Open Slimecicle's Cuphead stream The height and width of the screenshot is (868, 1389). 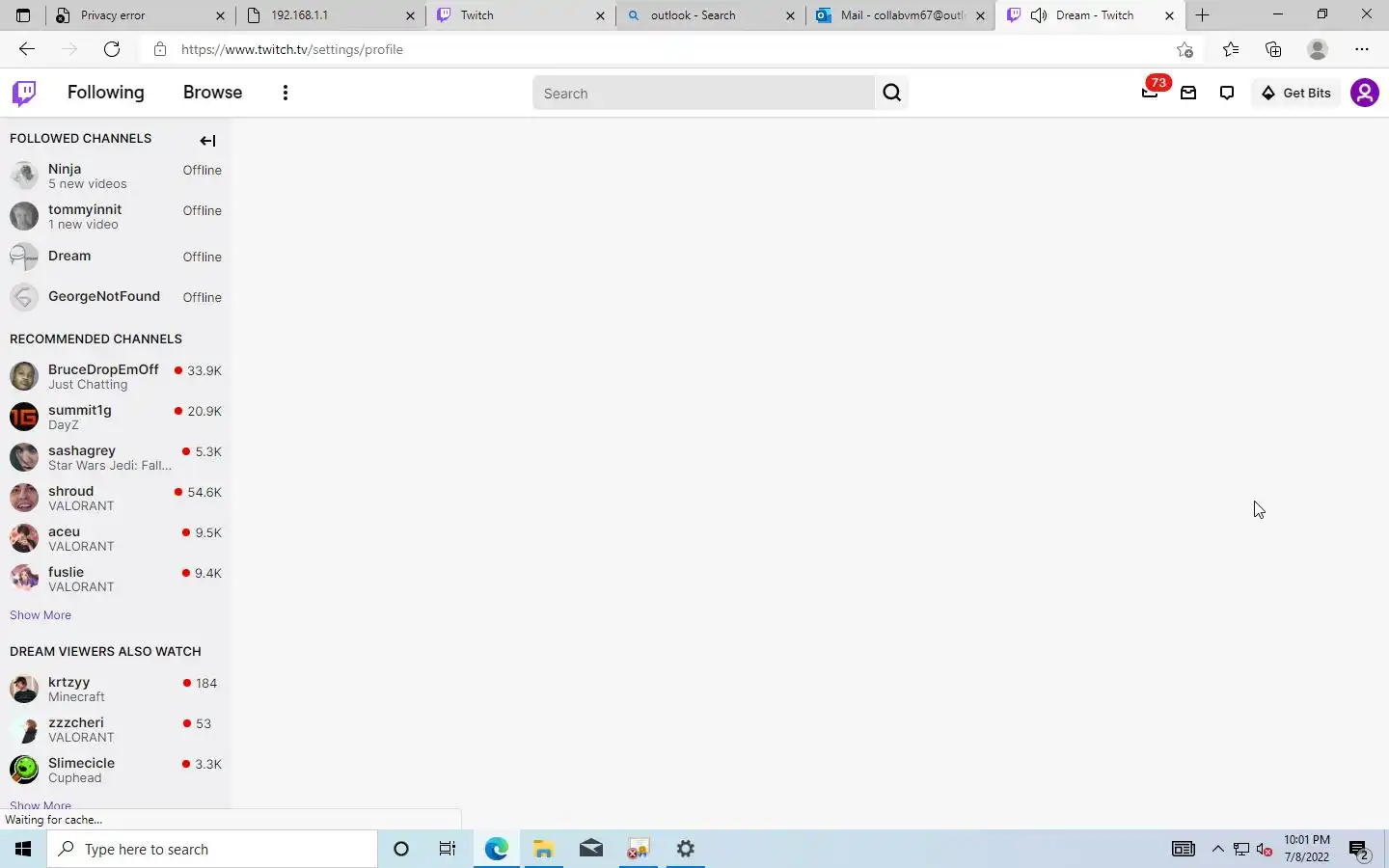116,770
